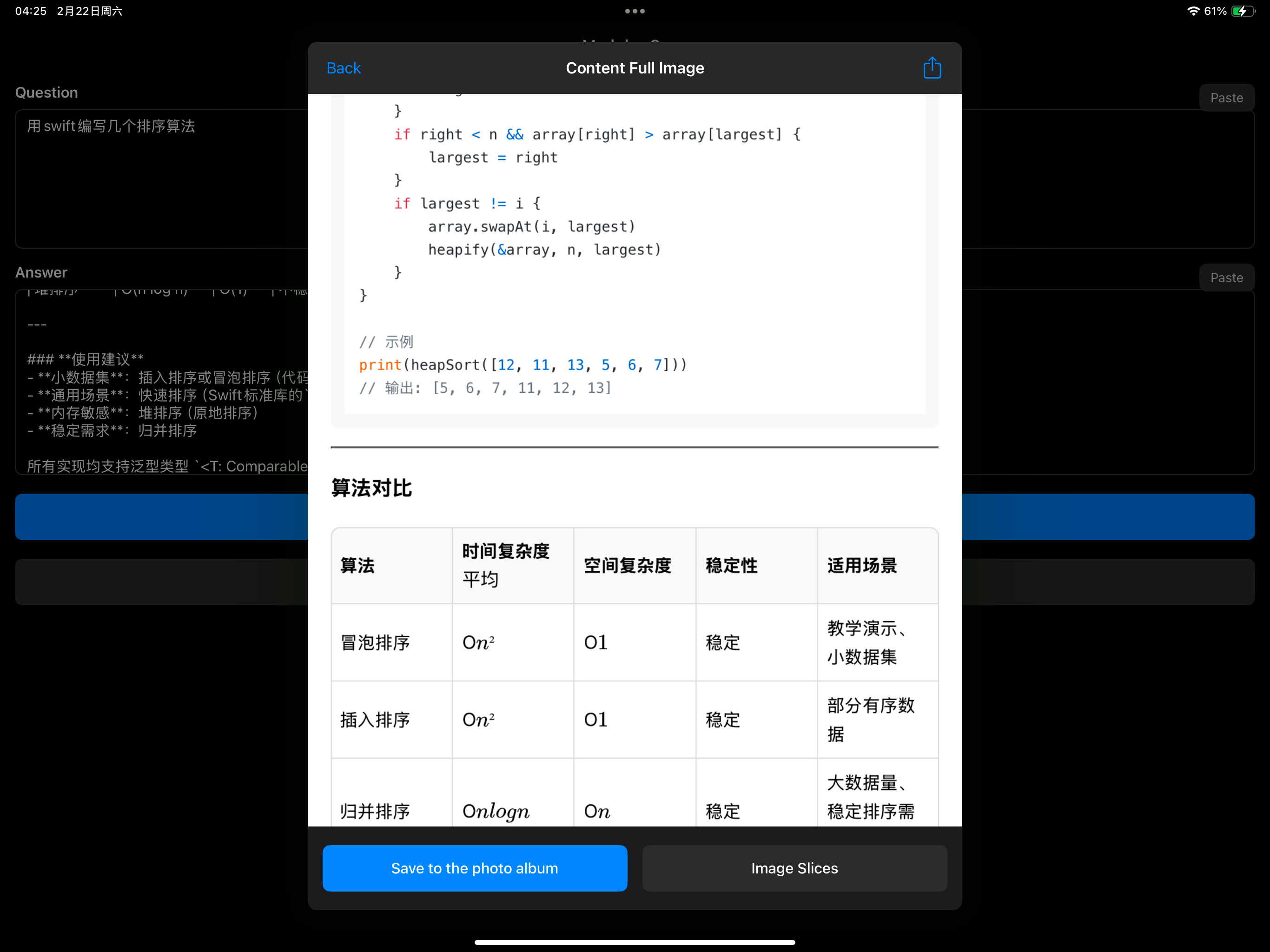Tap Paste button next to Answer

tap(1226, 278)
